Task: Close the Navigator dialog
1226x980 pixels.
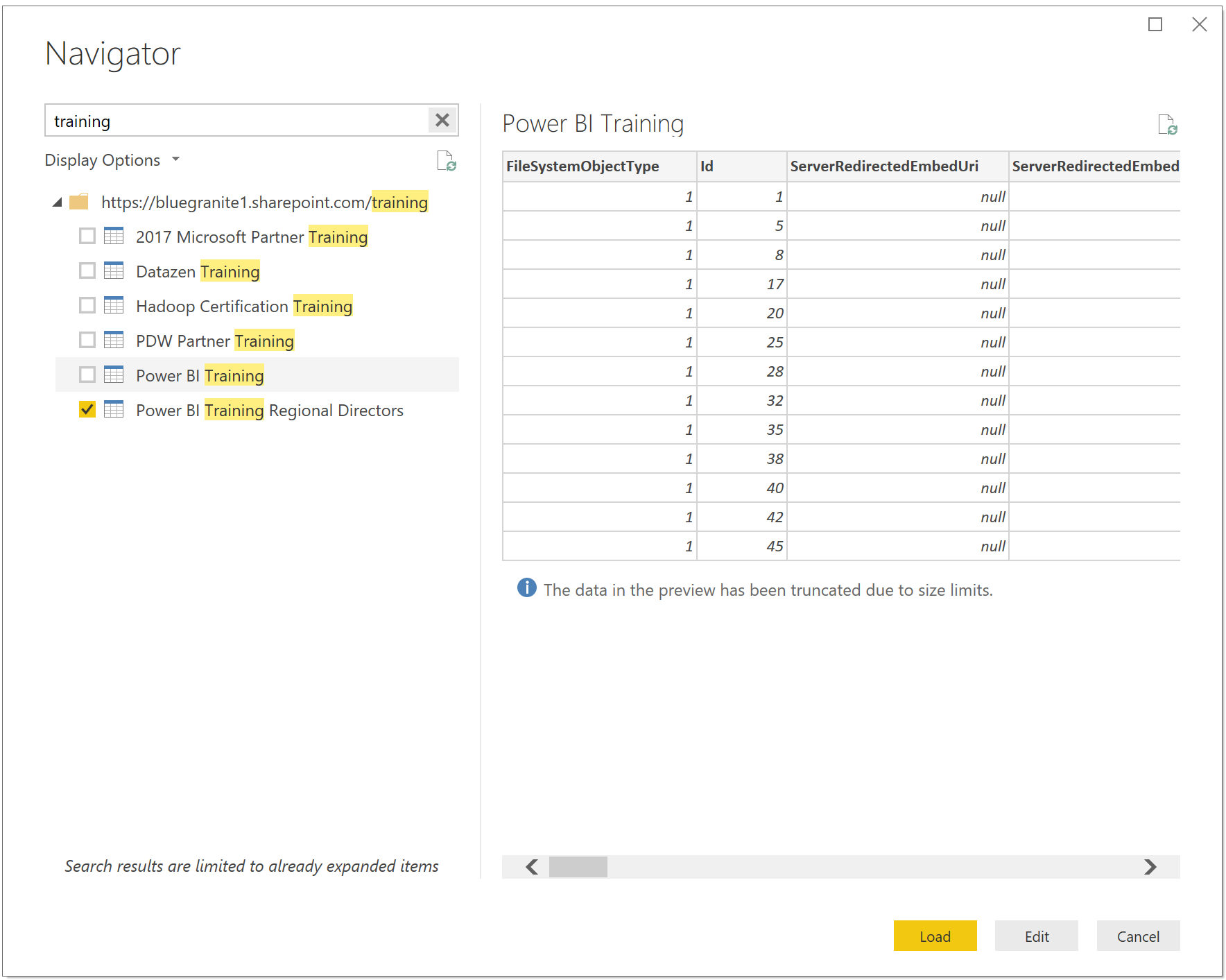Action: pyautogui.click(x=1200, y=24)
